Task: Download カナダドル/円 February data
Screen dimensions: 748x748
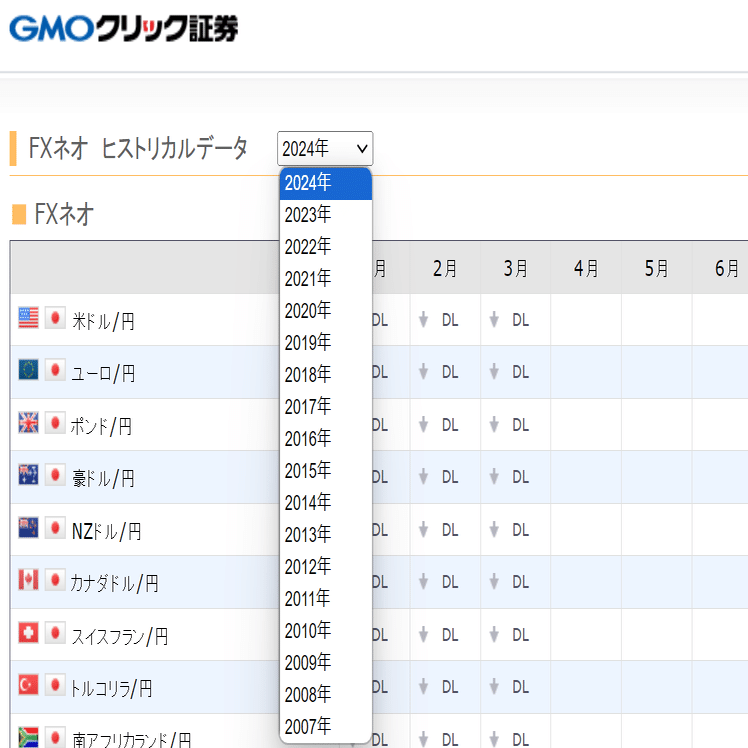Action: coord(439,582)
